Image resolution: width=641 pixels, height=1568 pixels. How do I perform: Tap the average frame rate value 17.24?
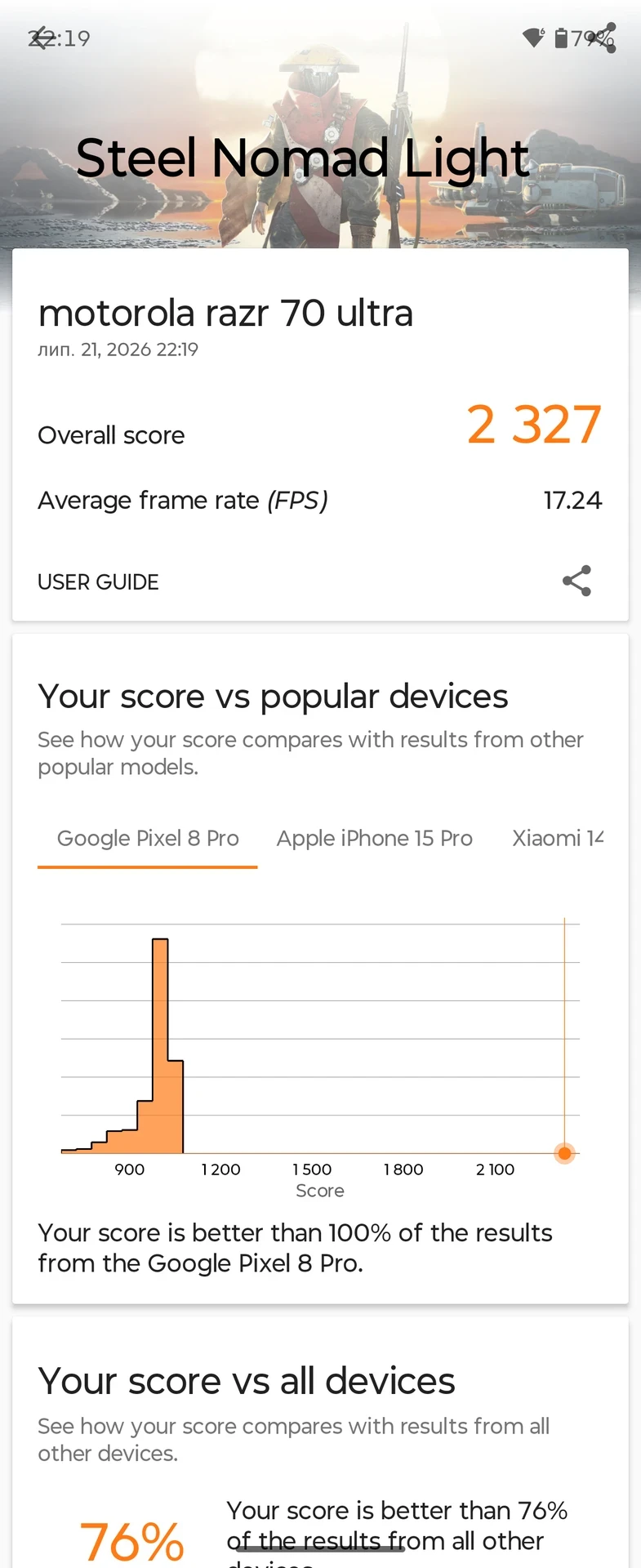coord(572,500)
